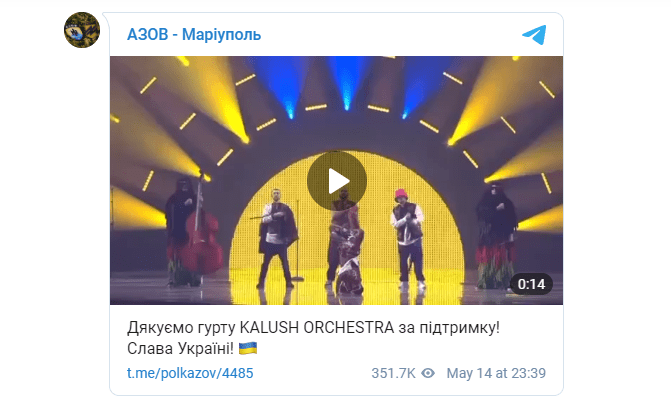
Task: Click the center blue spotlight in the video
Action: 347,83
